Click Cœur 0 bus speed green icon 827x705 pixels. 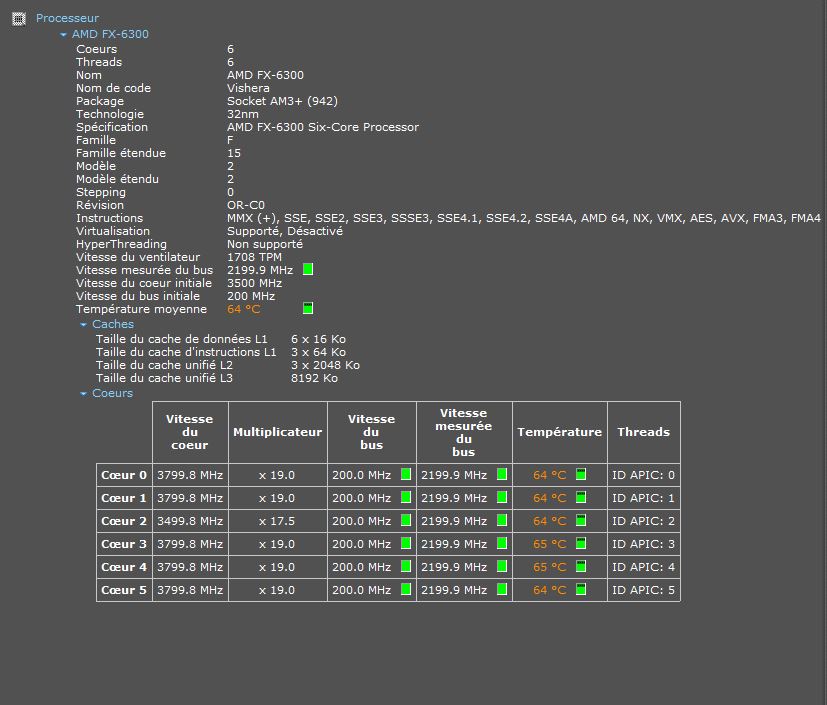(x=406, y=475)
